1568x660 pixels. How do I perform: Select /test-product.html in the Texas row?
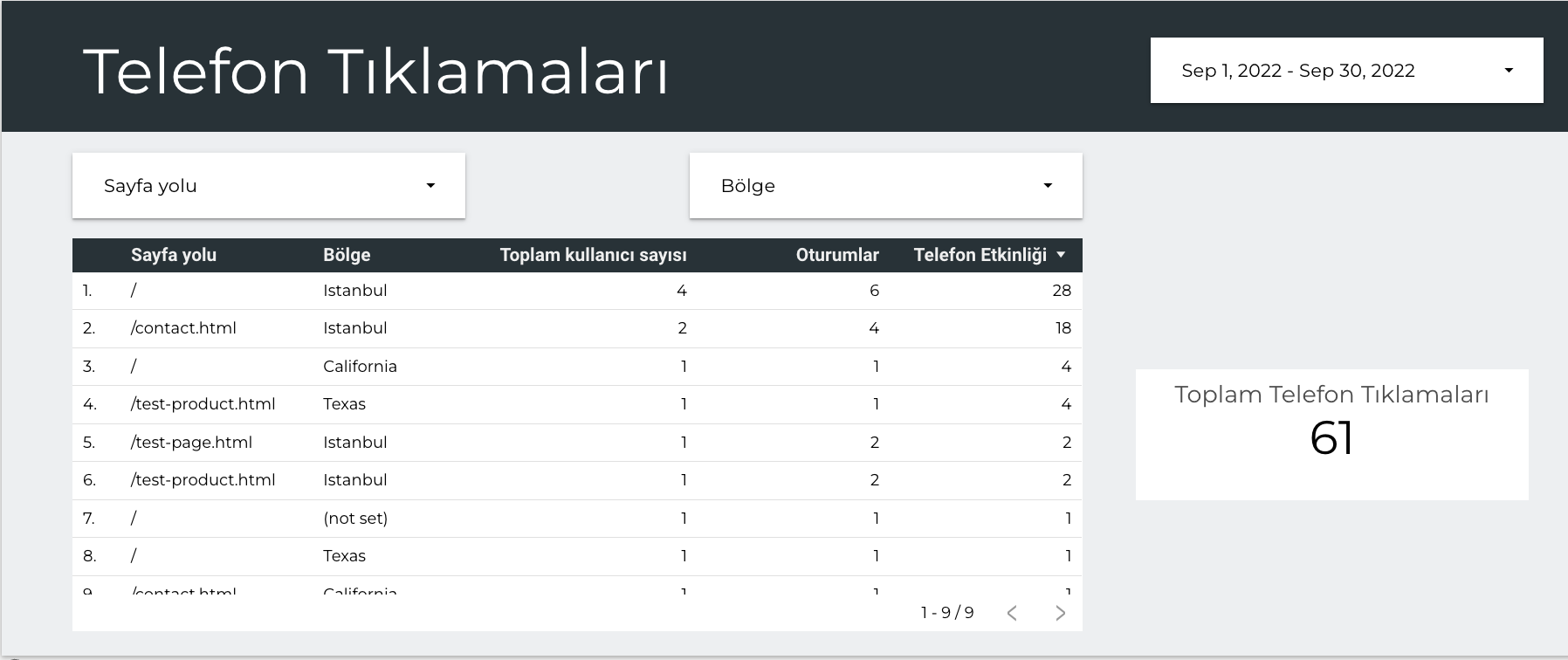(x=203, y=404)
